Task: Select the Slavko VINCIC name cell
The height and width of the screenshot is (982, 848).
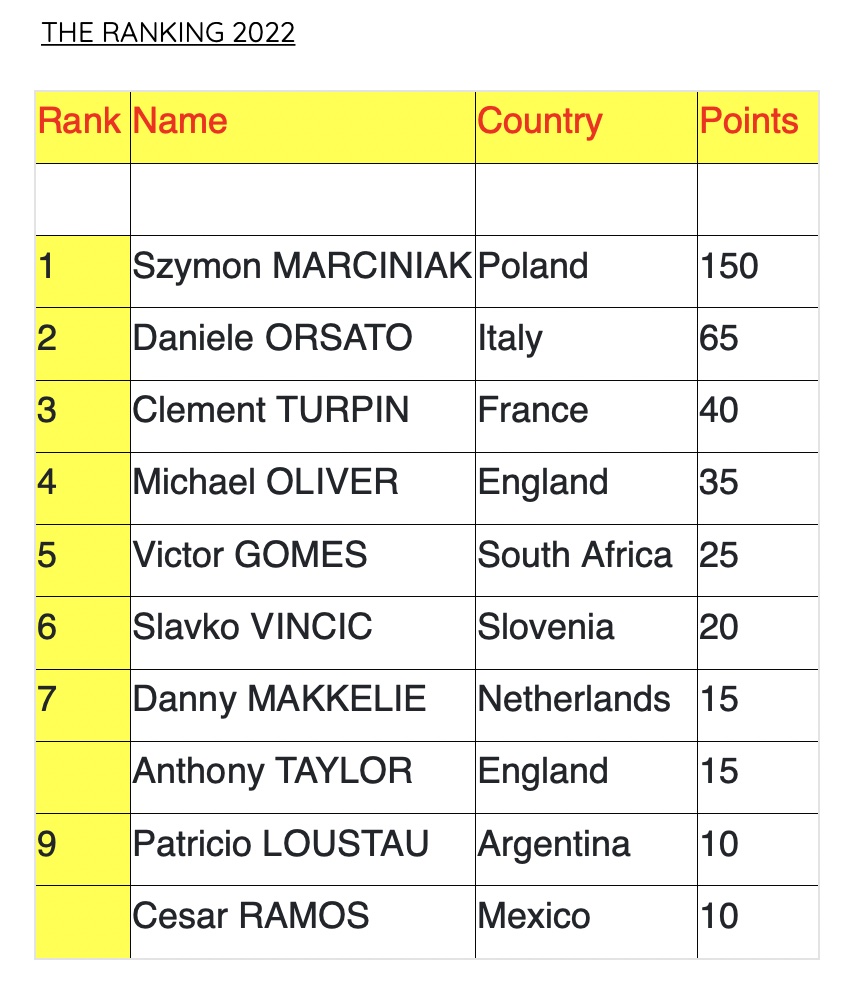Action: pos(252,627)
